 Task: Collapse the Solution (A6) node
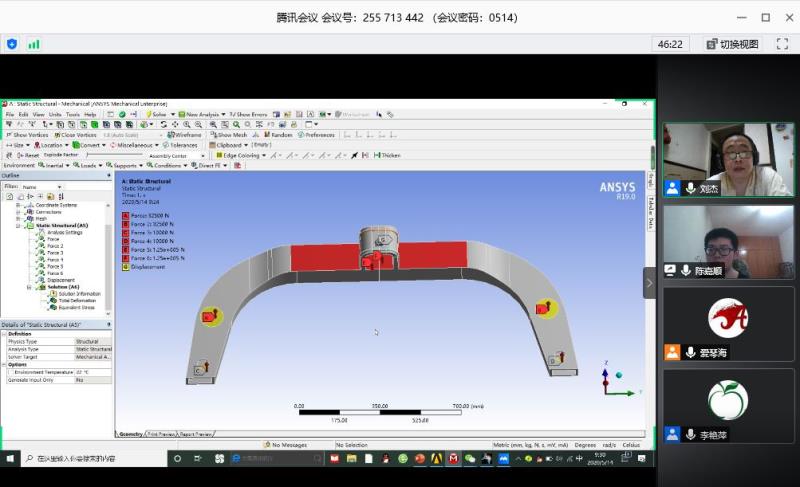coord(29,287)
